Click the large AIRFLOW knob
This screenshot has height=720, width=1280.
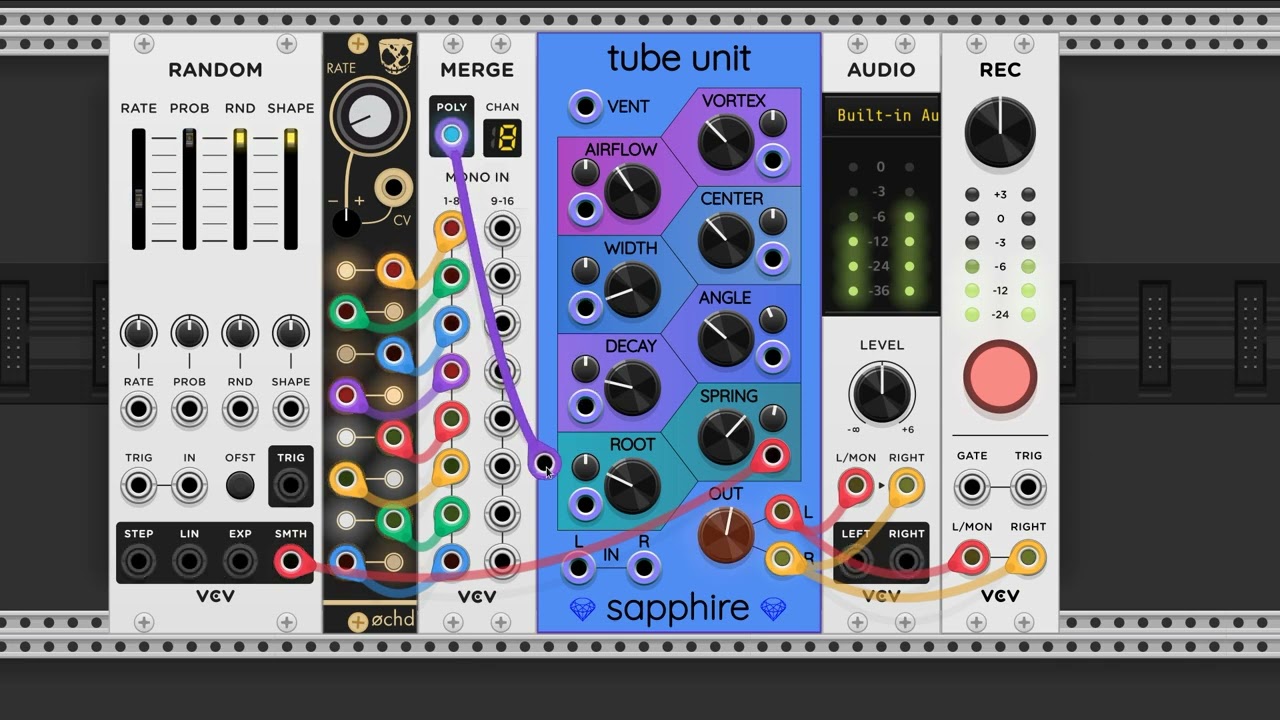[632, 192]
